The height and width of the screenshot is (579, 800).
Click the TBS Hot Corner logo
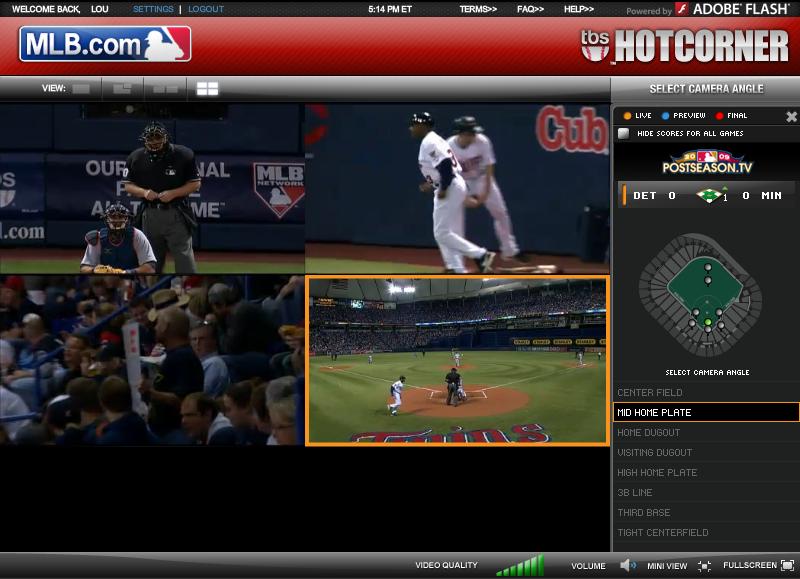tap(685, 46)
